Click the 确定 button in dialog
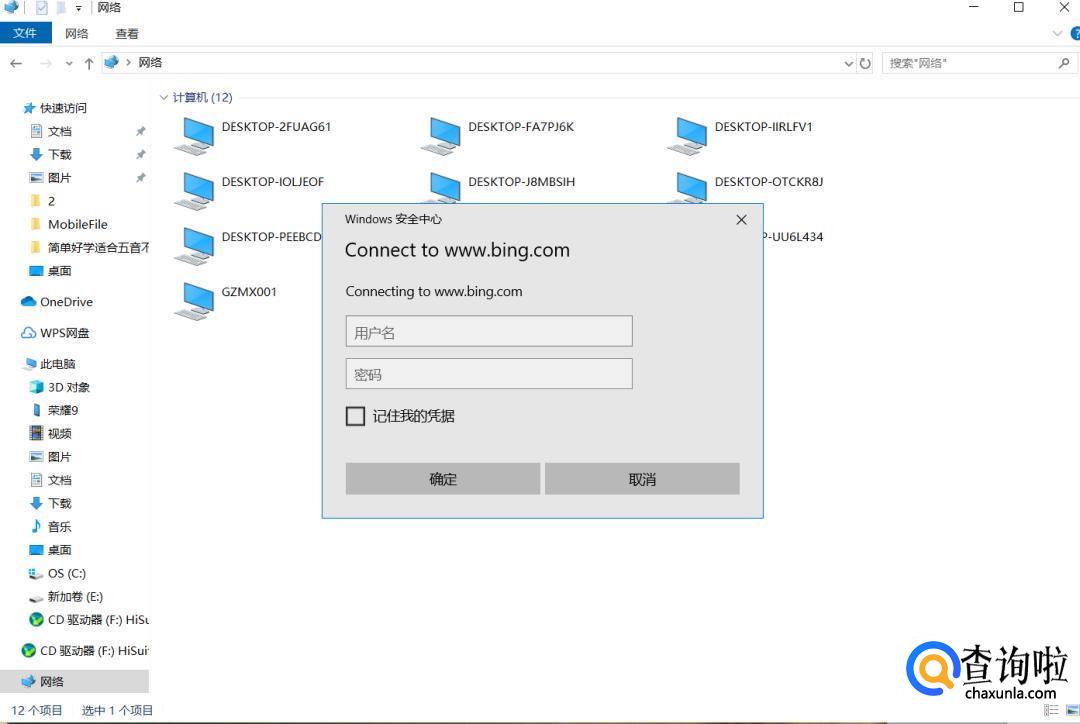 [x=443, y=479]
